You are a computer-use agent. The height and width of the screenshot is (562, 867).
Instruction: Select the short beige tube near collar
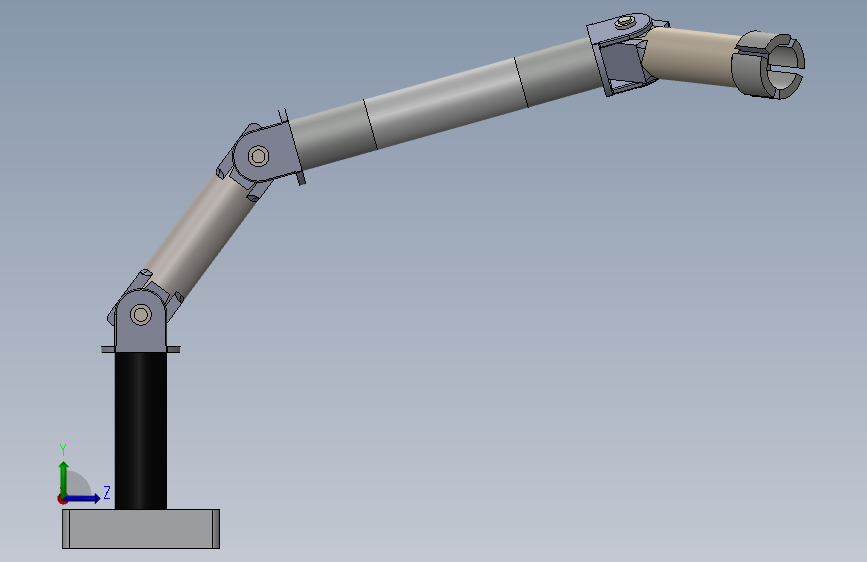[691, 55]
